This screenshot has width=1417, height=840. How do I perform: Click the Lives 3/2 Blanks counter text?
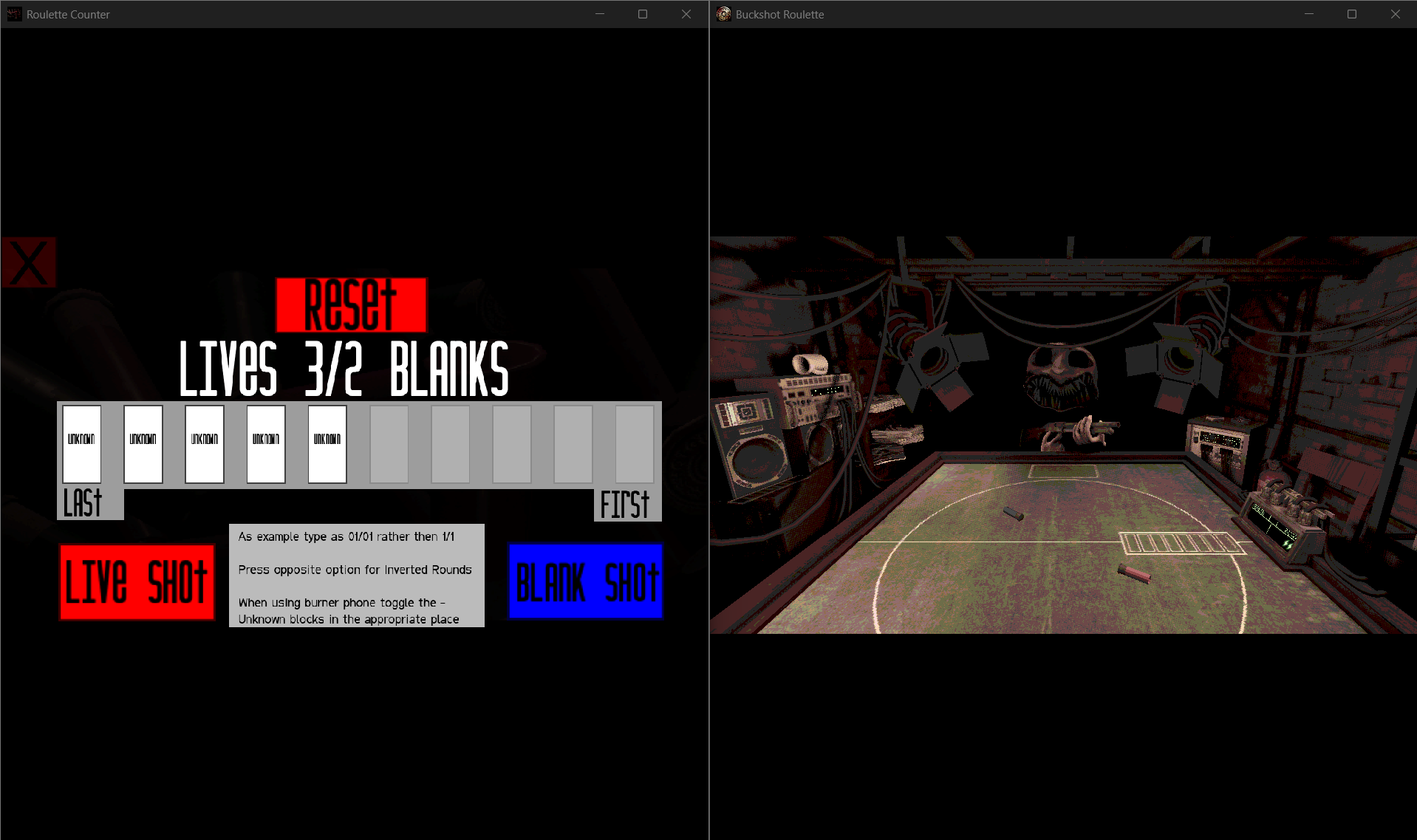(344, 369)
